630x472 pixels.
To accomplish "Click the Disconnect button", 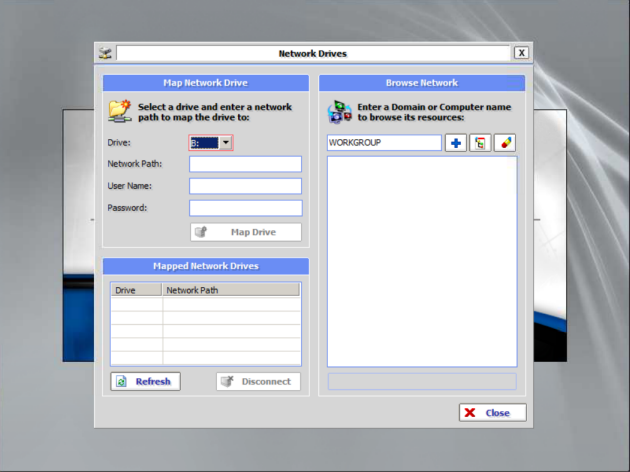I will click(258, 381).
